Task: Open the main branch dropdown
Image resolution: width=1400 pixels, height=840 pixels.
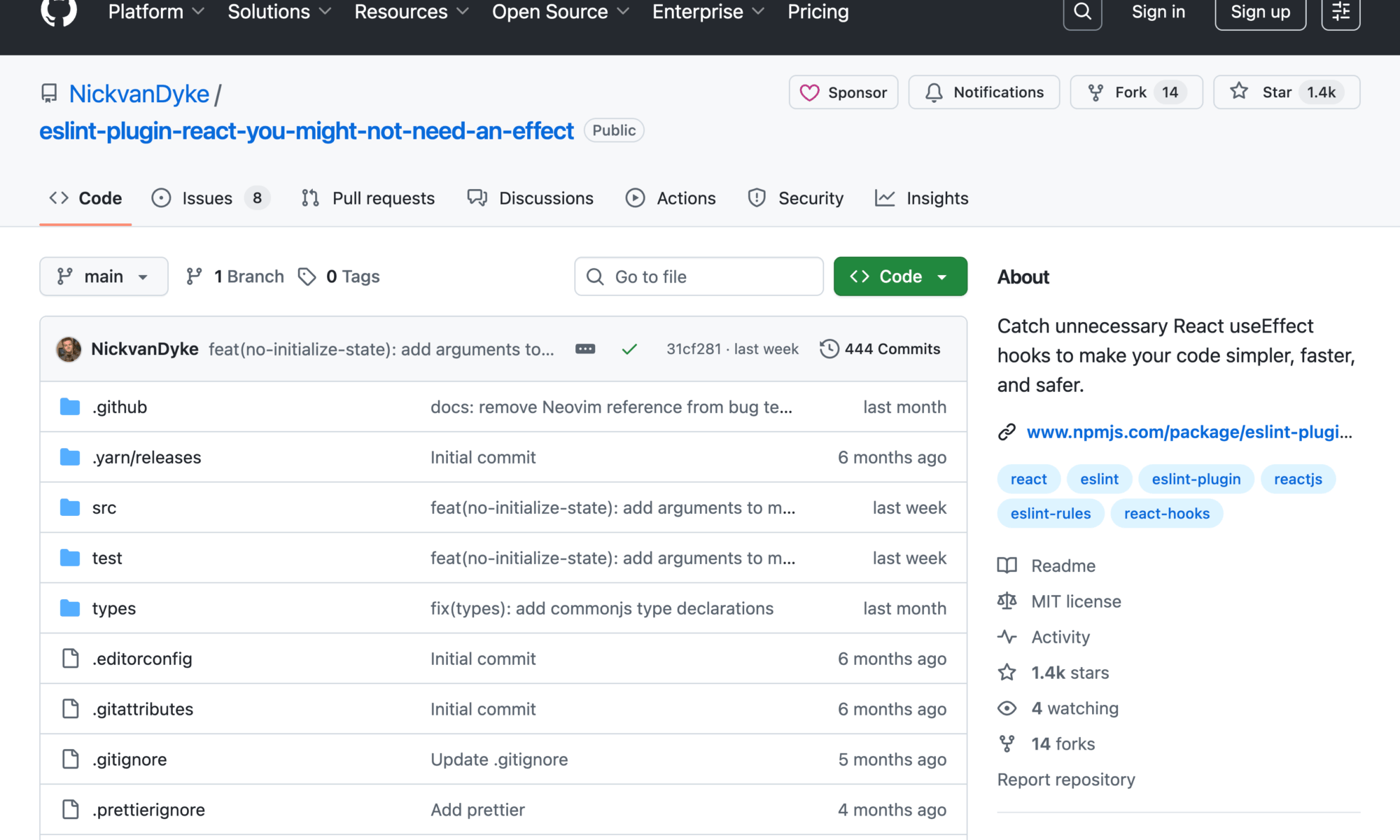Action: tap(104, 276)
